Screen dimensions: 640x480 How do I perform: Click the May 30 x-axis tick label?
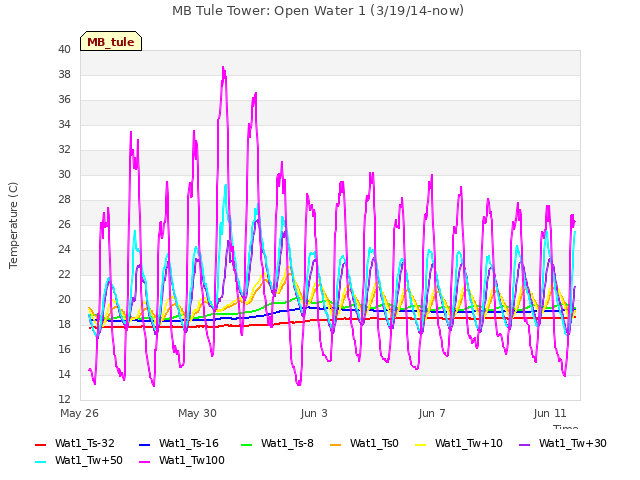tap(197, 413)
